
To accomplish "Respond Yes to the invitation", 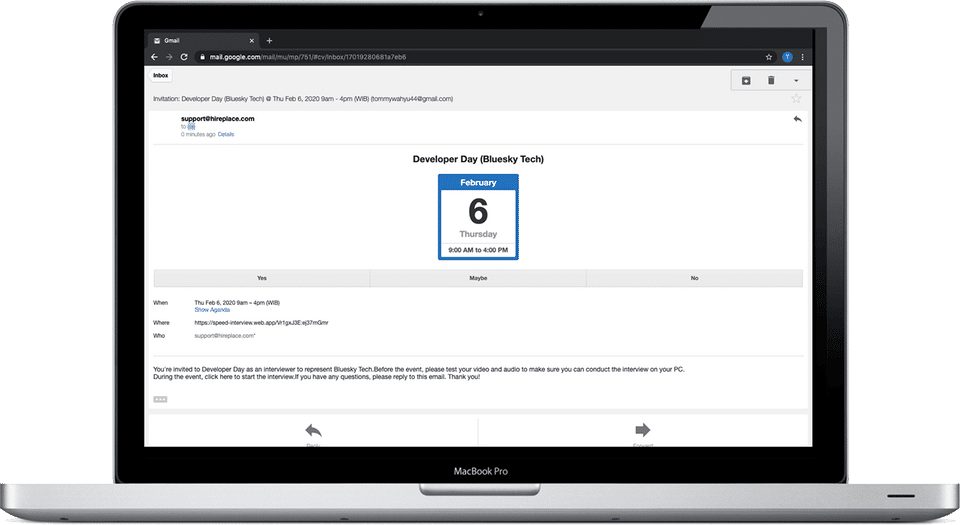I will pos(261,278).
